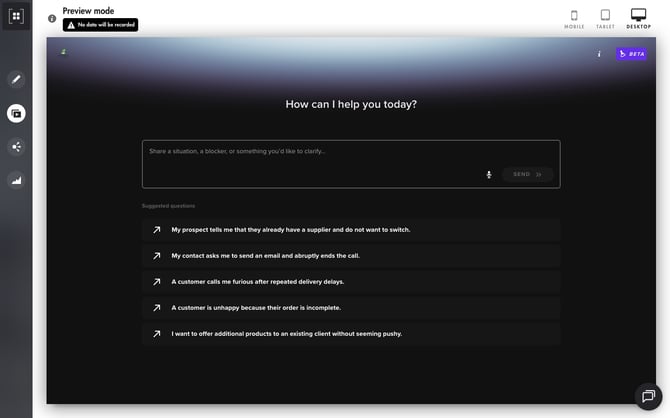Open the app logo menu in sidebar

[16, 16]
